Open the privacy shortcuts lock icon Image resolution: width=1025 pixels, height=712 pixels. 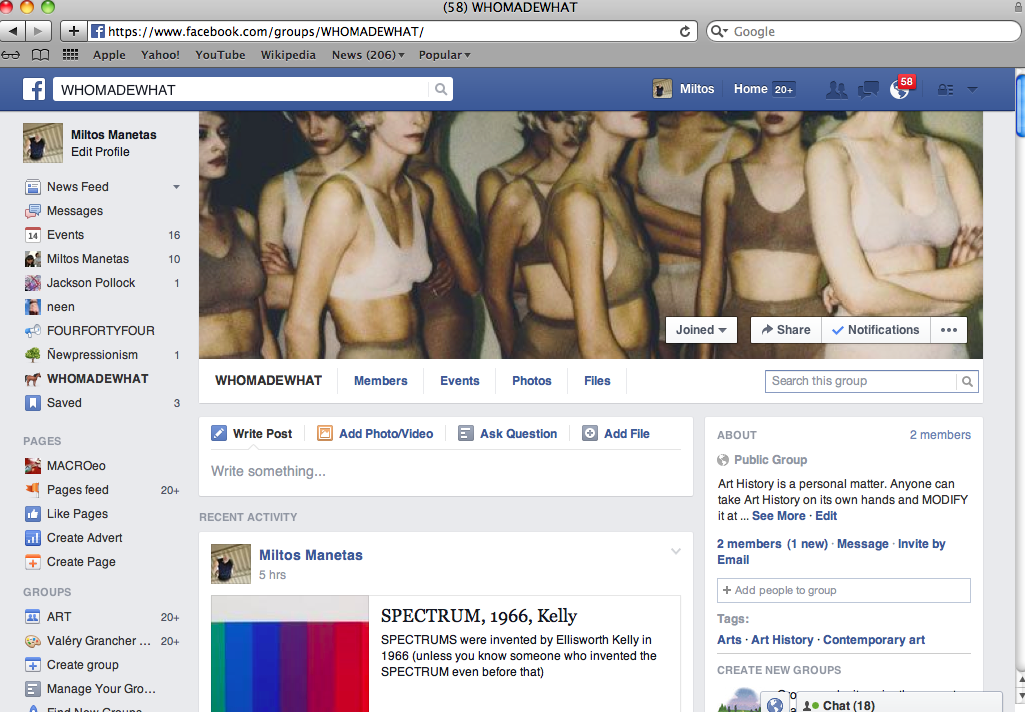point(945,90)
